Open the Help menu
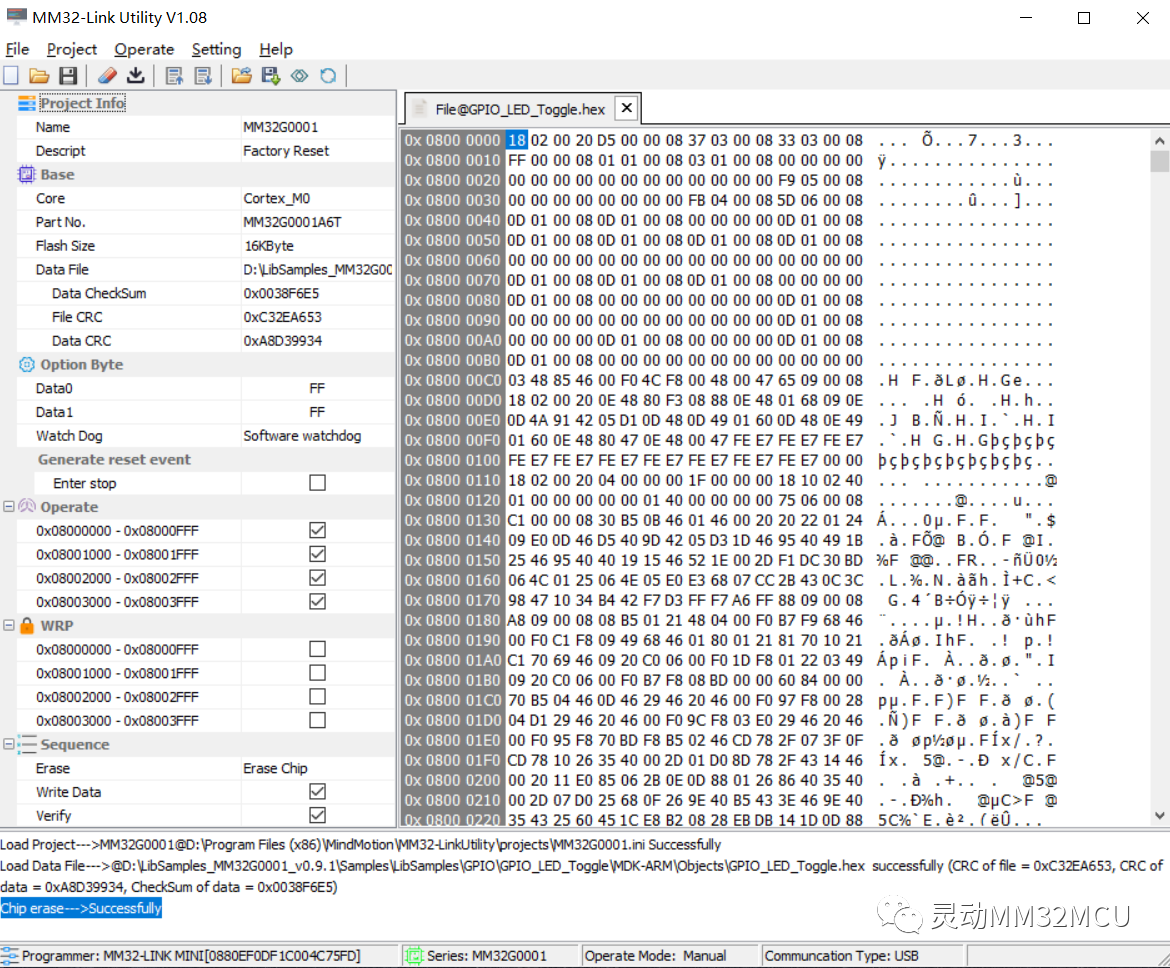 coord(276,49)
